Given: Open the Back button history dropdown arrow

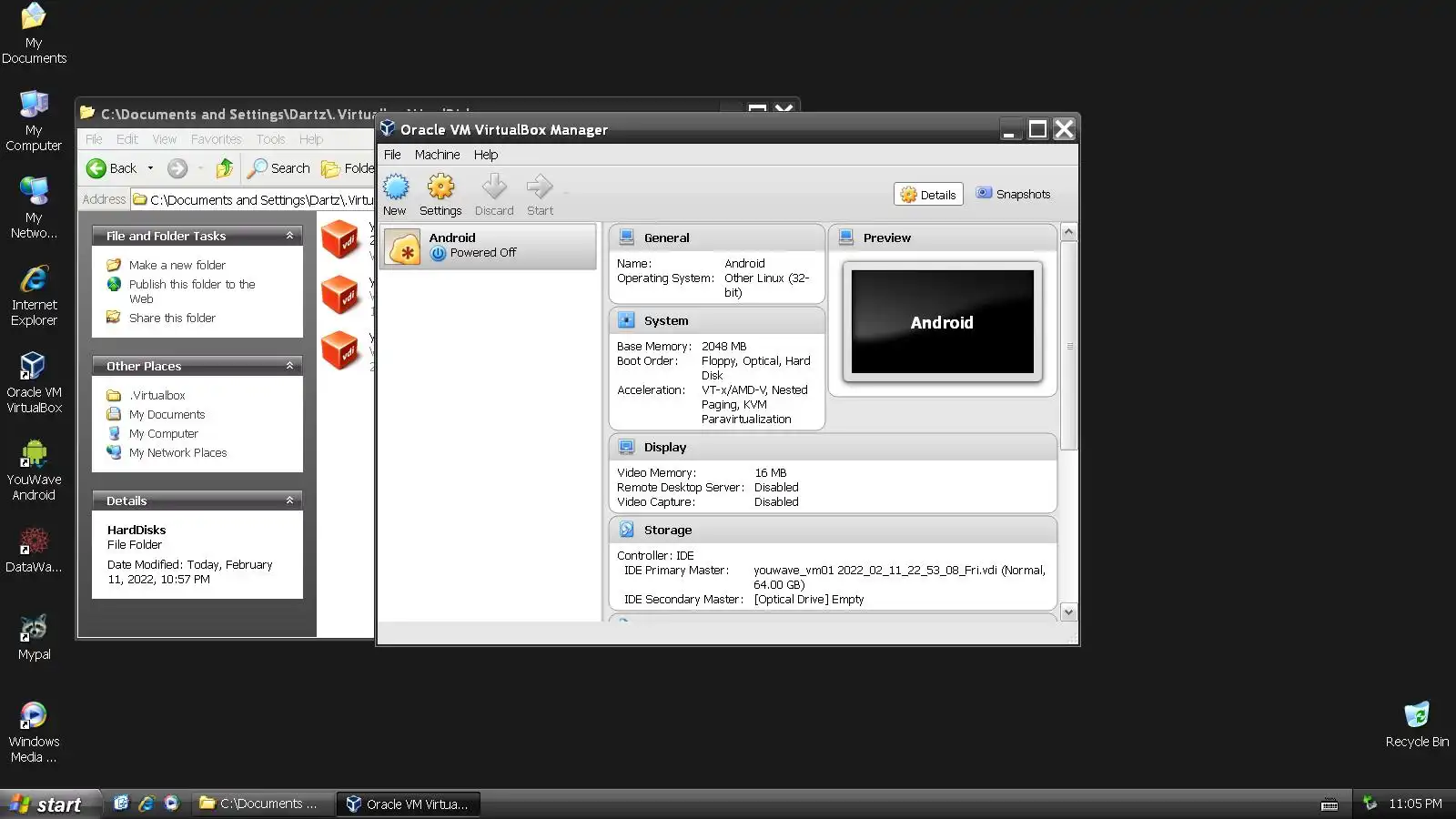Looking at the screenshot, I should pyautogui.click(x=150, y=168).
